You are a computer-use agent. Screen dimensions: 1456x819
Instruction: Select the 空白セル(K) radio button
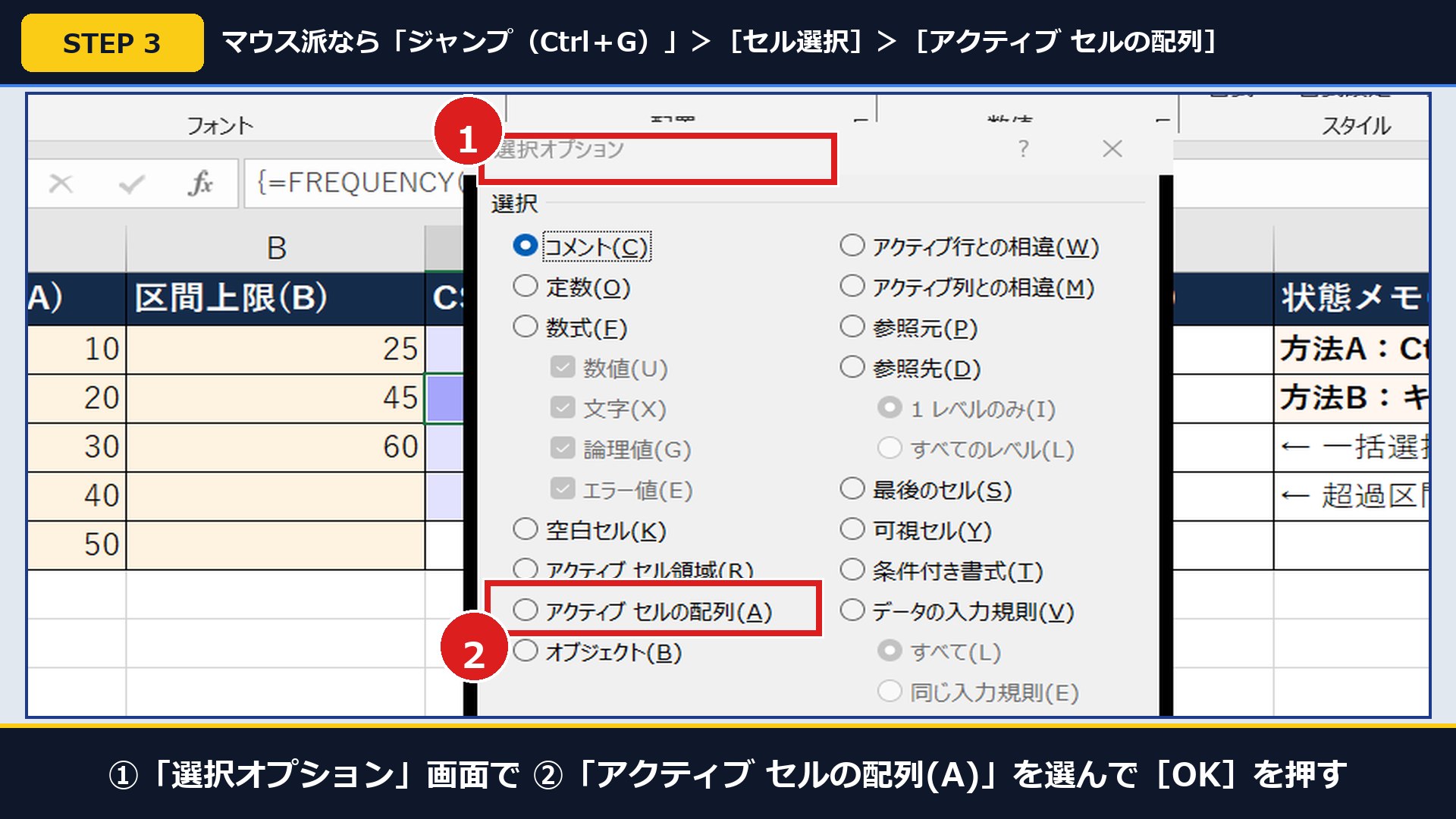pos(525,529)
